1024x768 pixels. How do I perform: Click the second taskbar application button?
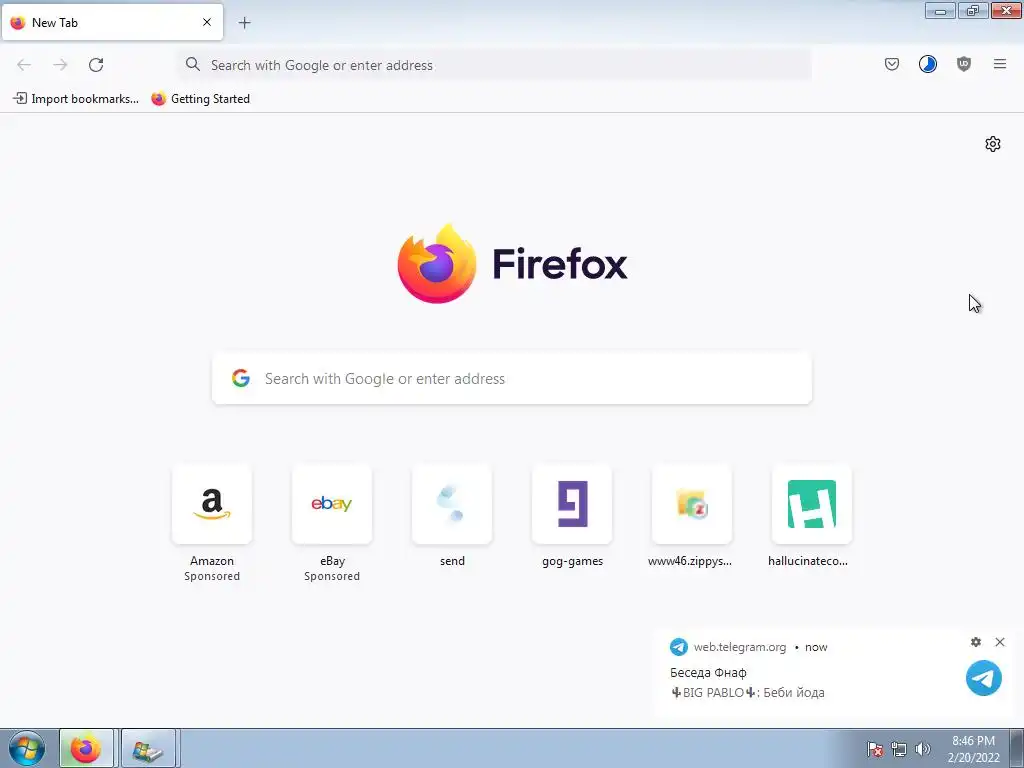[x=148, y=748]
